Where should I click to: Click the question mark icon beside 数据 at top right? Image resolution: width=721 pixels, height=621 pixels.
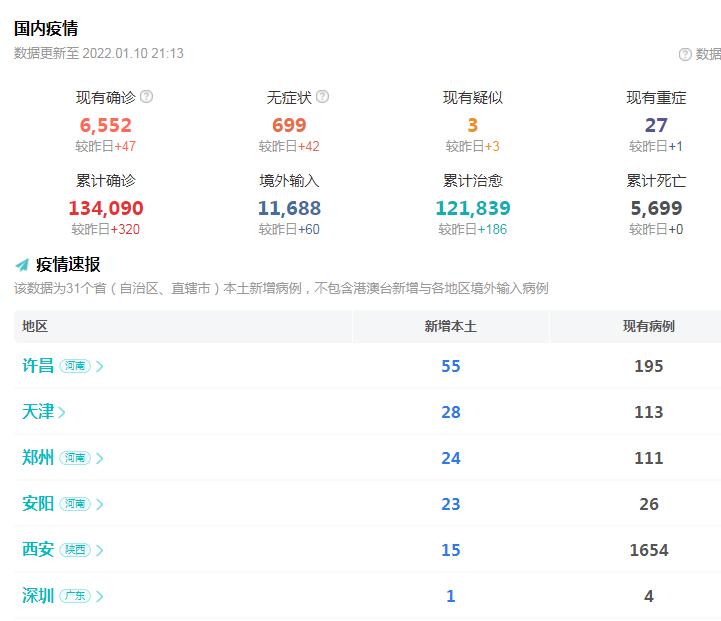click(685, 55)
